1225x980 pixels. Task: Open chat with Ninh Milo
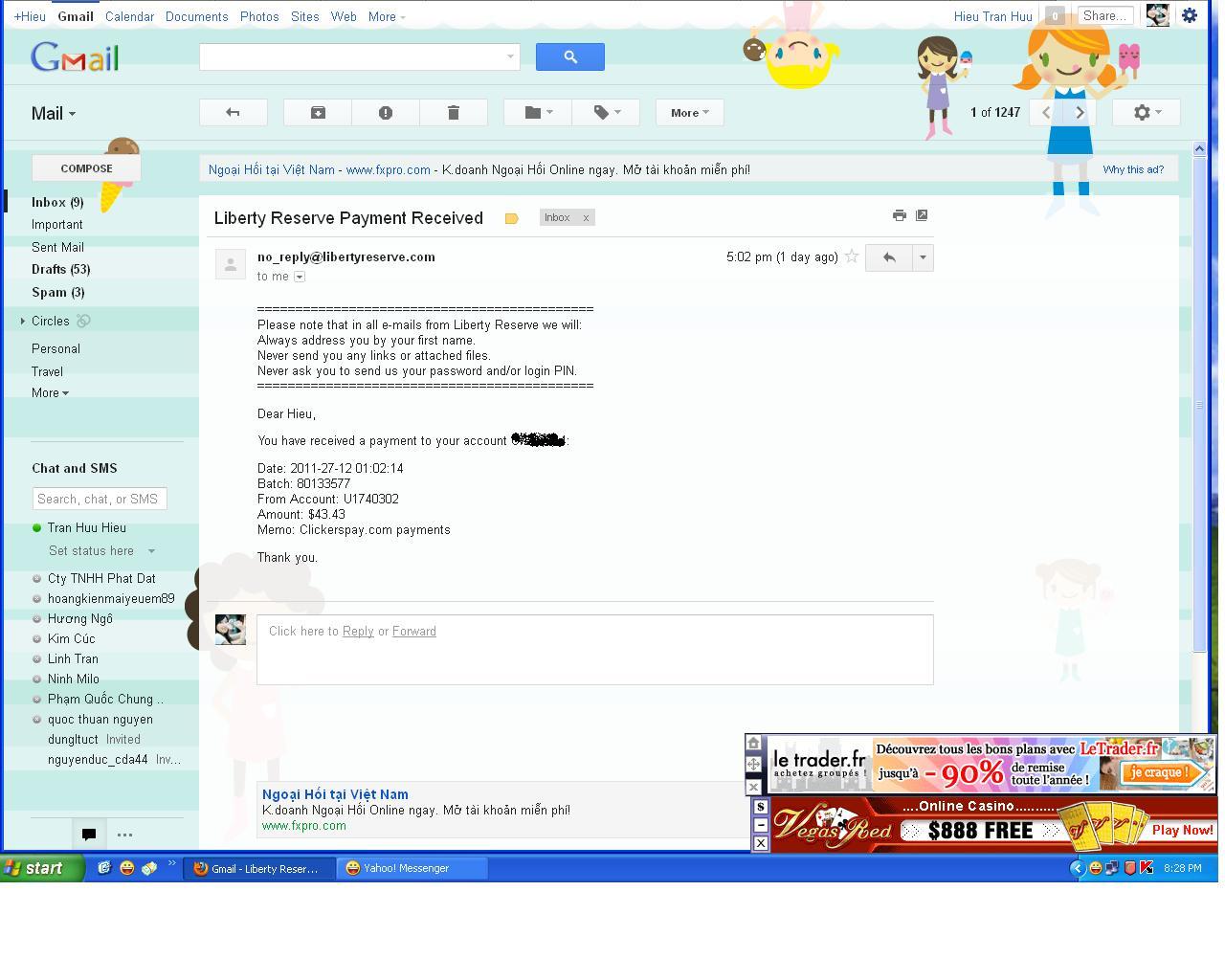(74, 679)
